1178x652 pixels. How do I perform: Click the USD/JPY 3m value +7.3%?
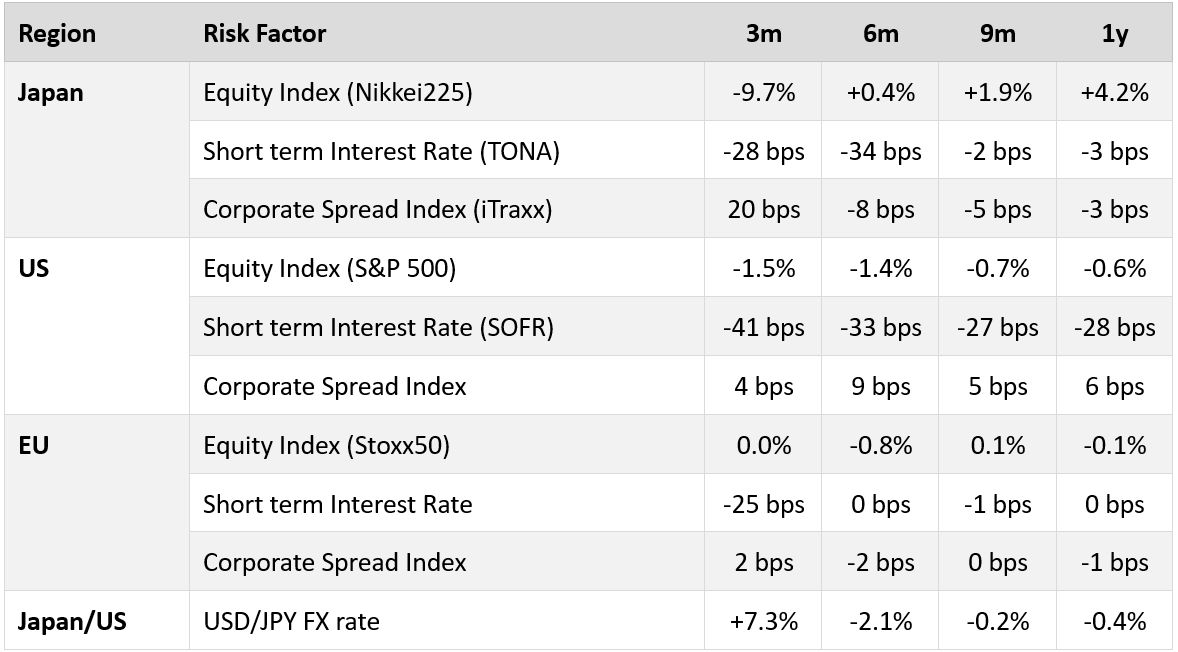[764, 621]
